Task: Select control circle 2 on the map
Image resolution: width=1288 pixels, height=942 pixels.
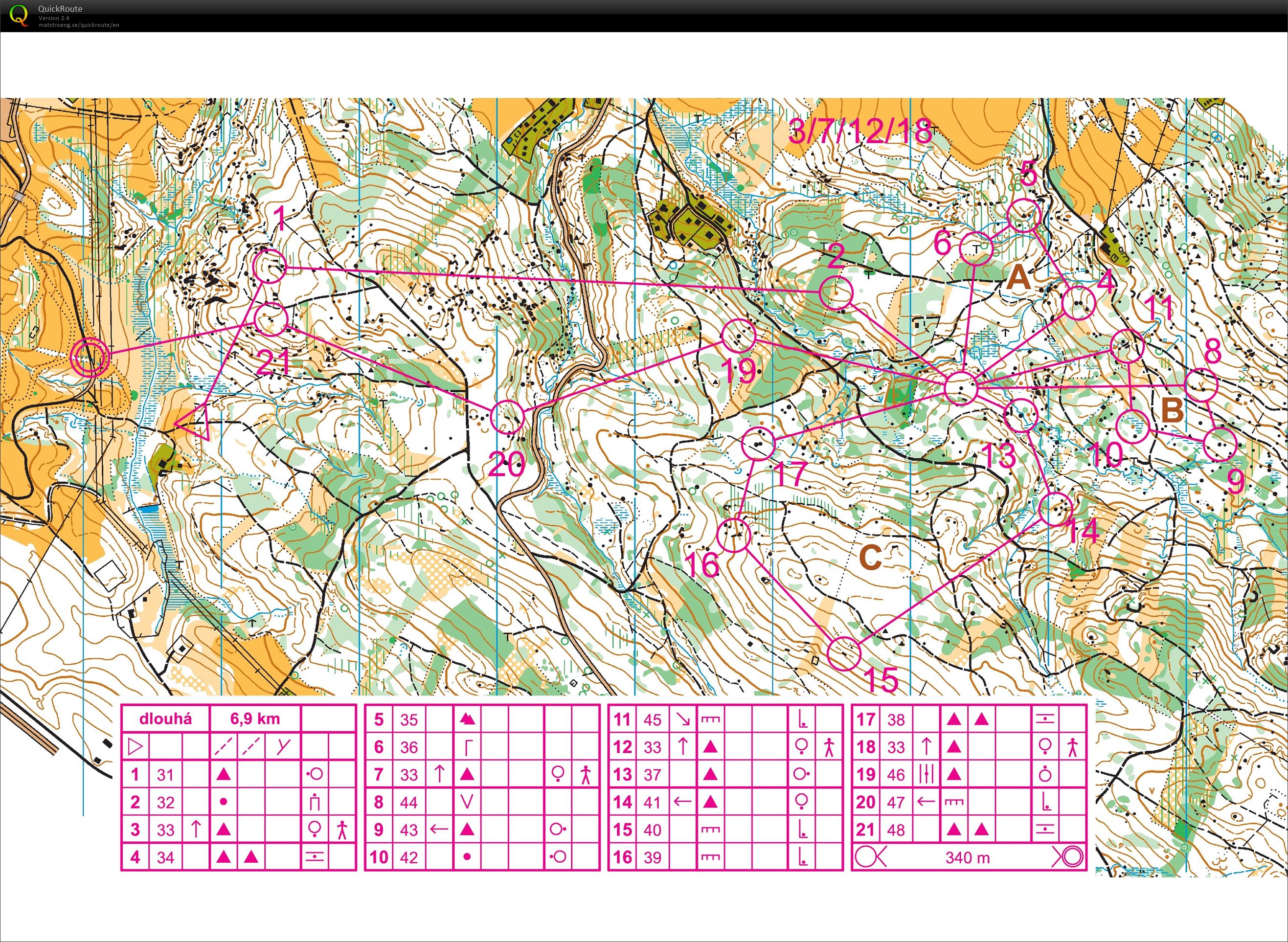Action: [x=836, y=292]
